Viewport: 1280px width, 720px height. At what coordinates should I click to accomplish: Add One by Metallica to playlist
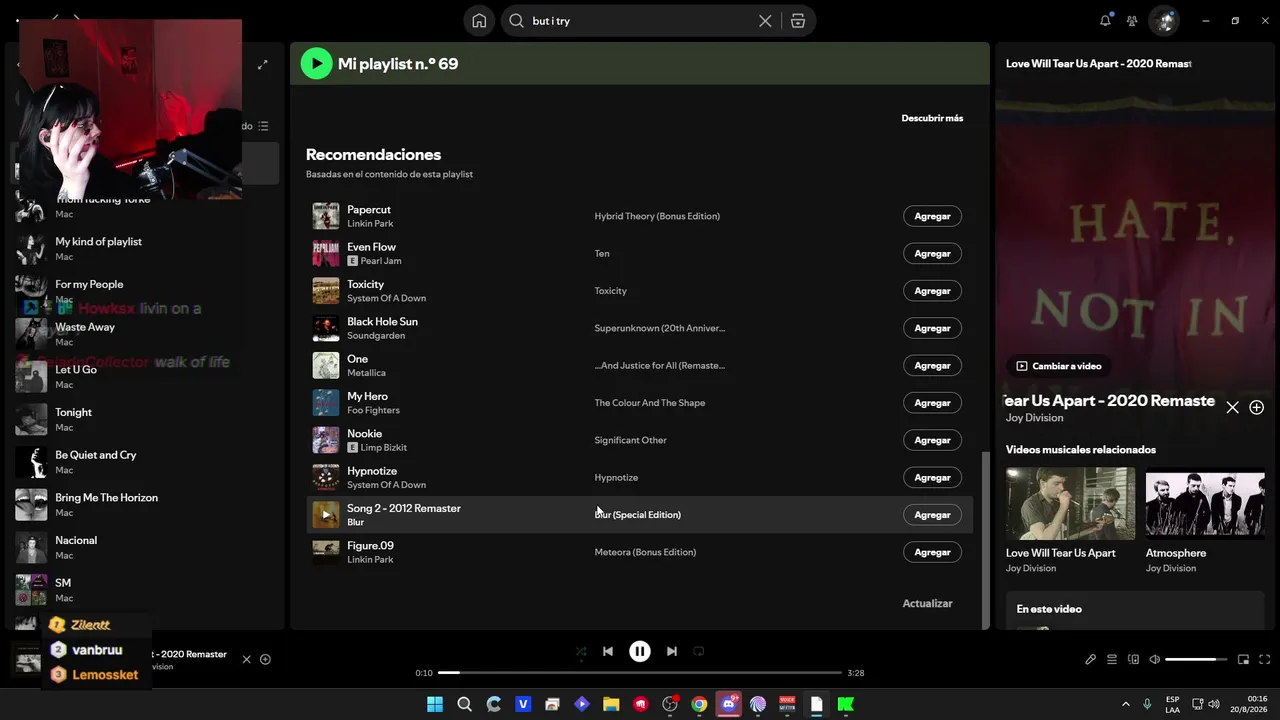tap(932, 365)
